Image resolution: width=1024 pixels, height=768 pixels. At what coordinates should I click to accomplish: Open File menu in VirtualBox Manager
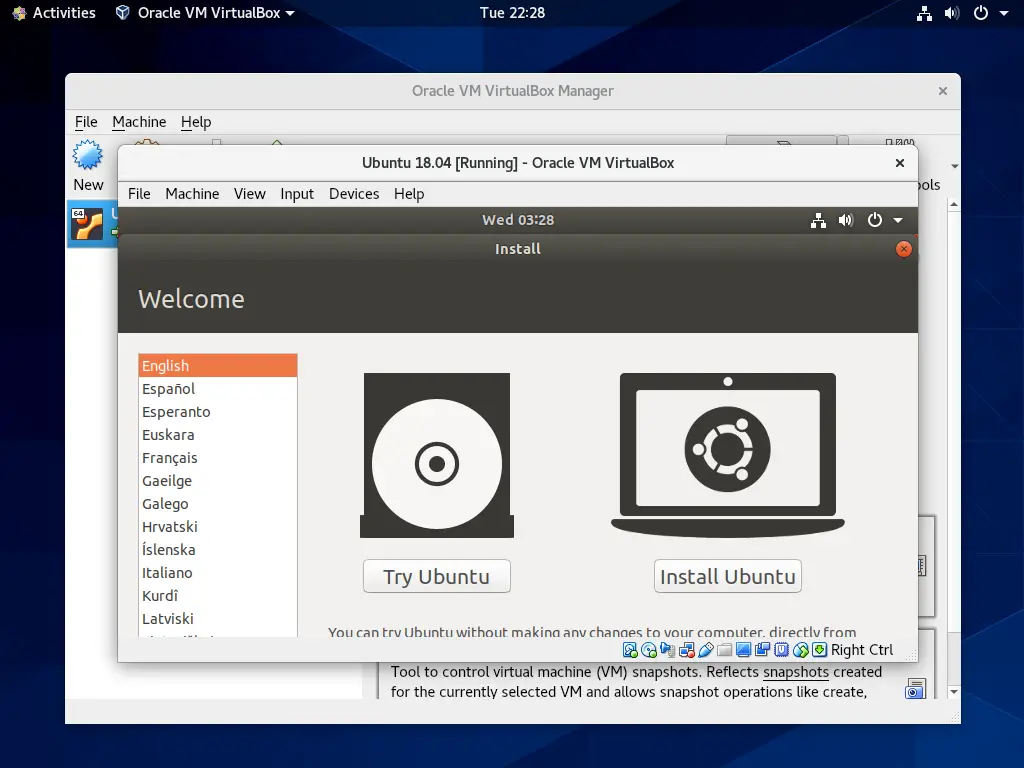(x=86, y=122)
